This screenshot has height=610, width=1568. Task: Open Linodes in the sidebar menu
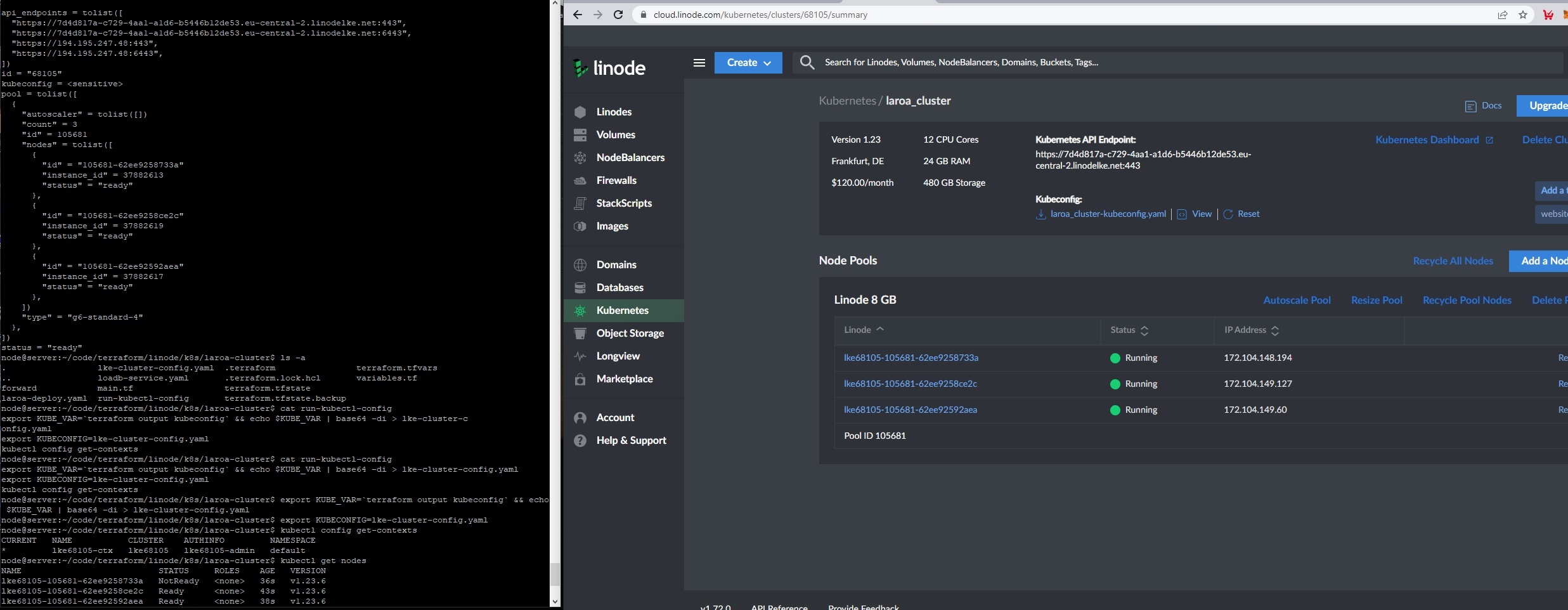(614, 112)
